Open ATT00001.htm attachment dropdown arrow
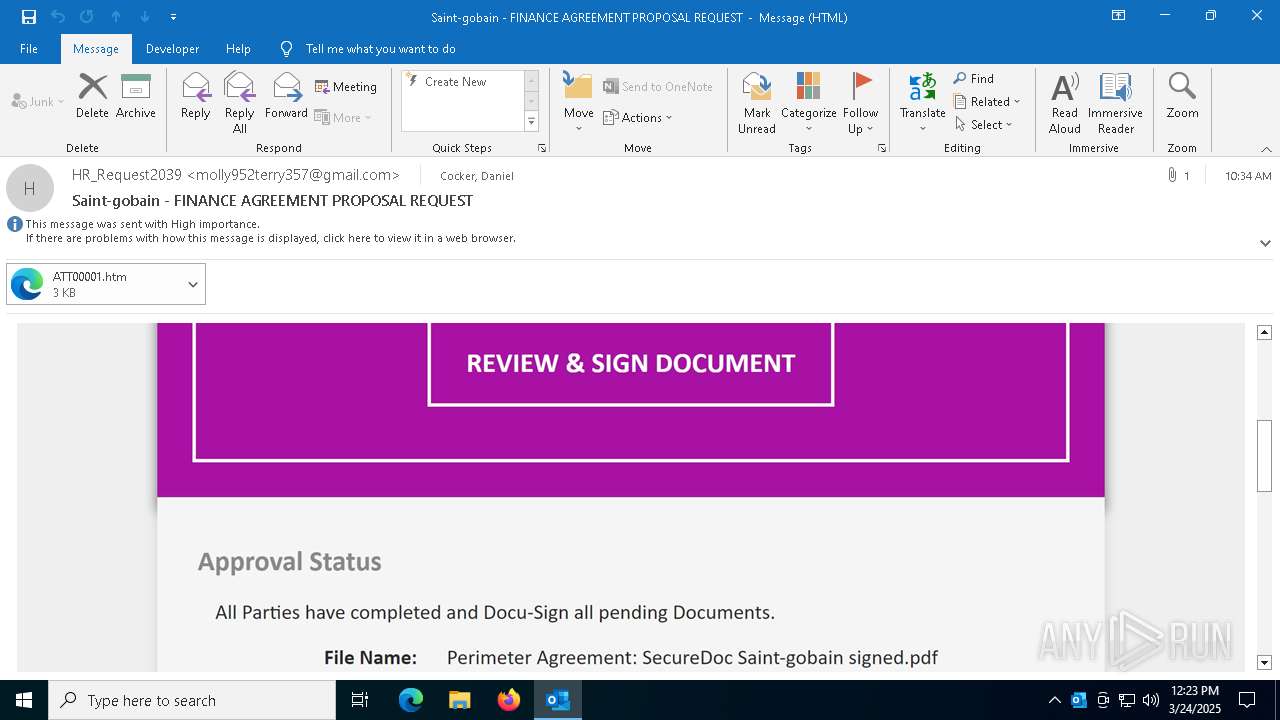Image resolution: width=1280 pixels, height=720 pixels. pos(193,284)
